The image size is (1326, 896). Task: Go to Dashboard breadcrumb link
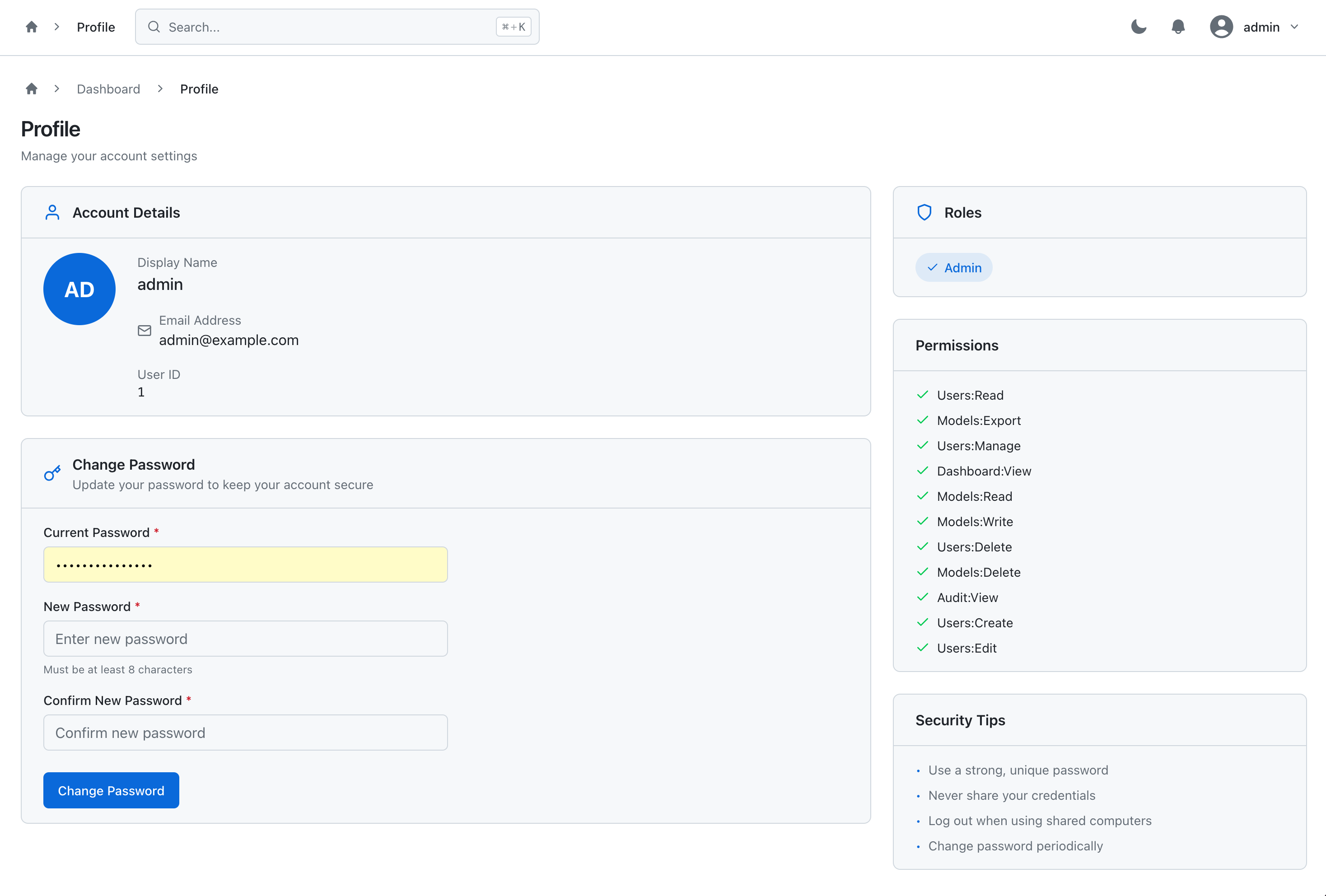pos(108,89)
